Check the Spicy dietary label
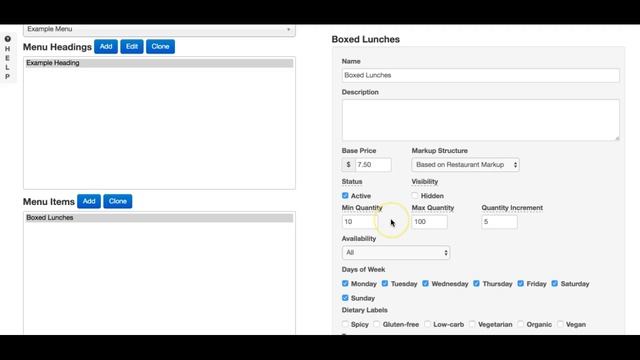This screenshot has width=640, height=360. pyautogui.click(x=345, y=324)
